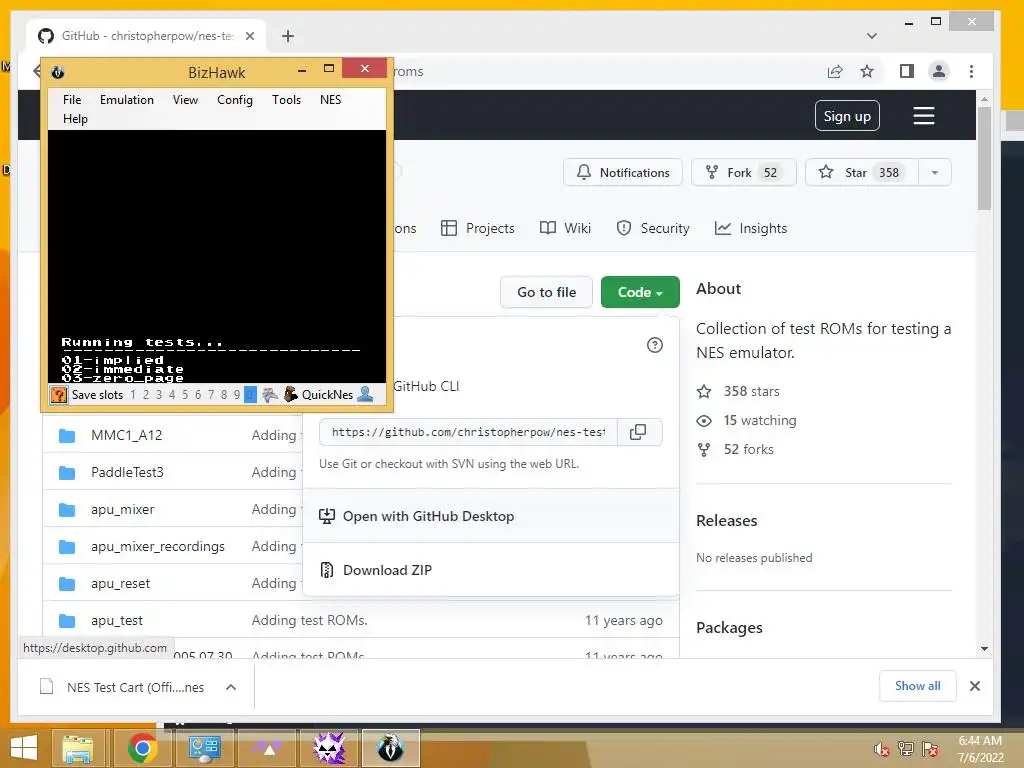Click the blue user icon in BizHawk status bar

(x=366, y=394)
